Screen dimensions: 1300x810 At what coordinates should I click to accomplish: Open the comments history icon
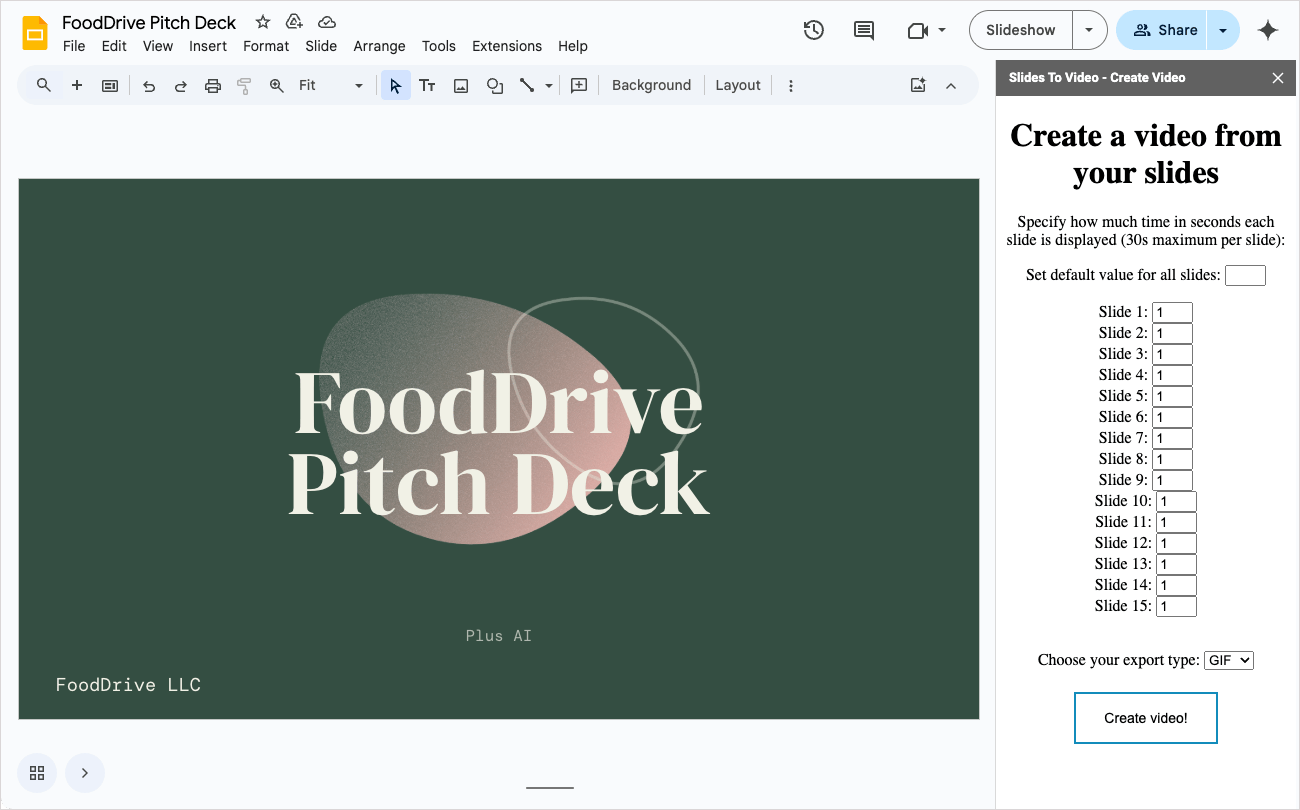click(864, 30)
